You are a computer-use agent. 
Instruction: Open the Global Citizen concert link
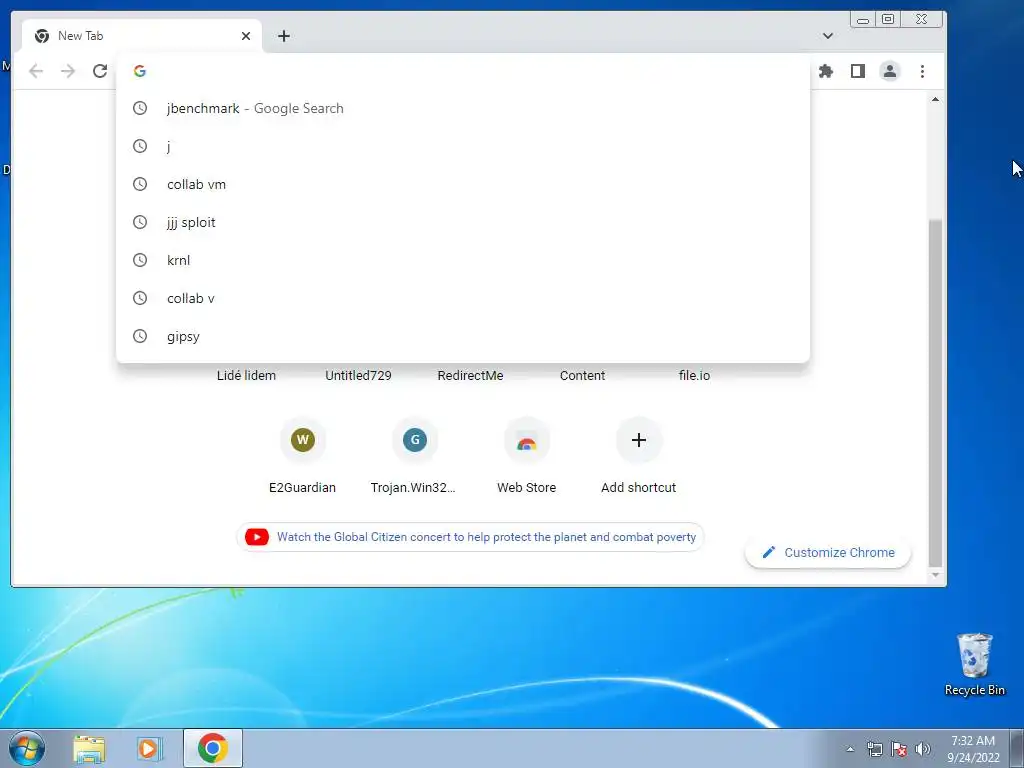(470, 537)
